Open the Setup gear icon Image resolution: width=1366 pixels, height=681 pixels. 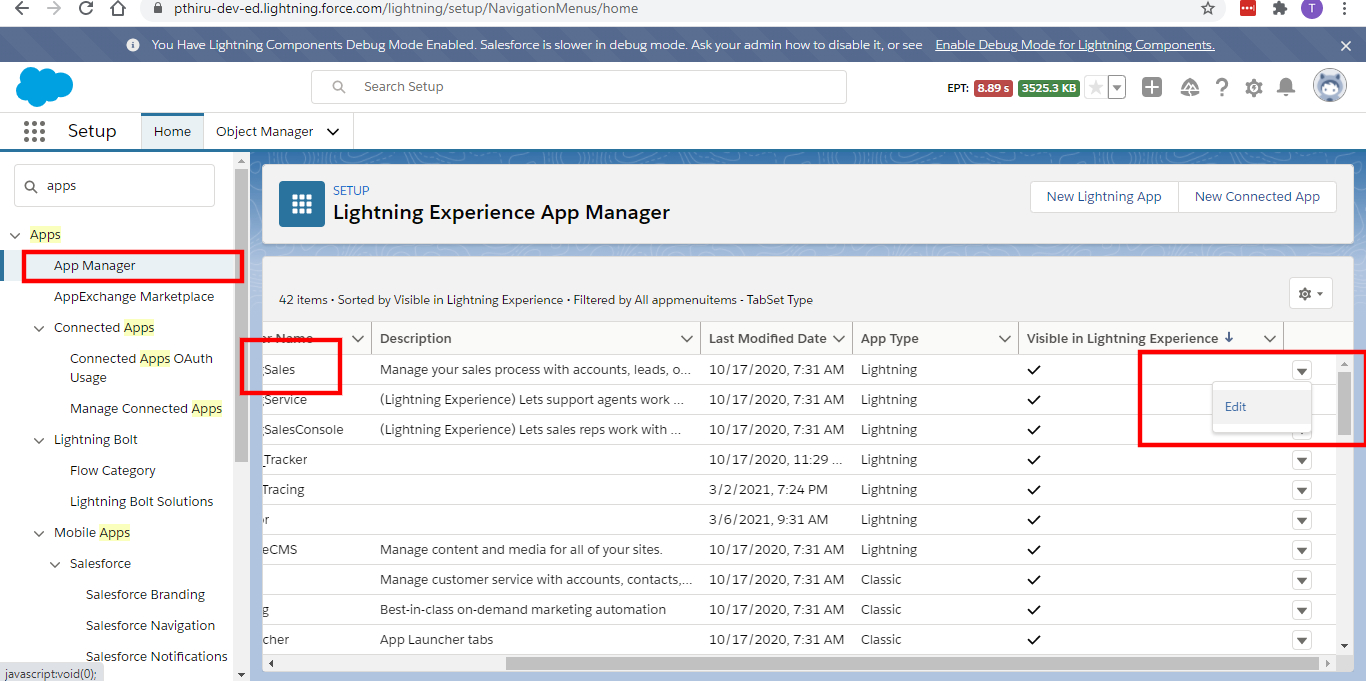(x=1253, y=87)
